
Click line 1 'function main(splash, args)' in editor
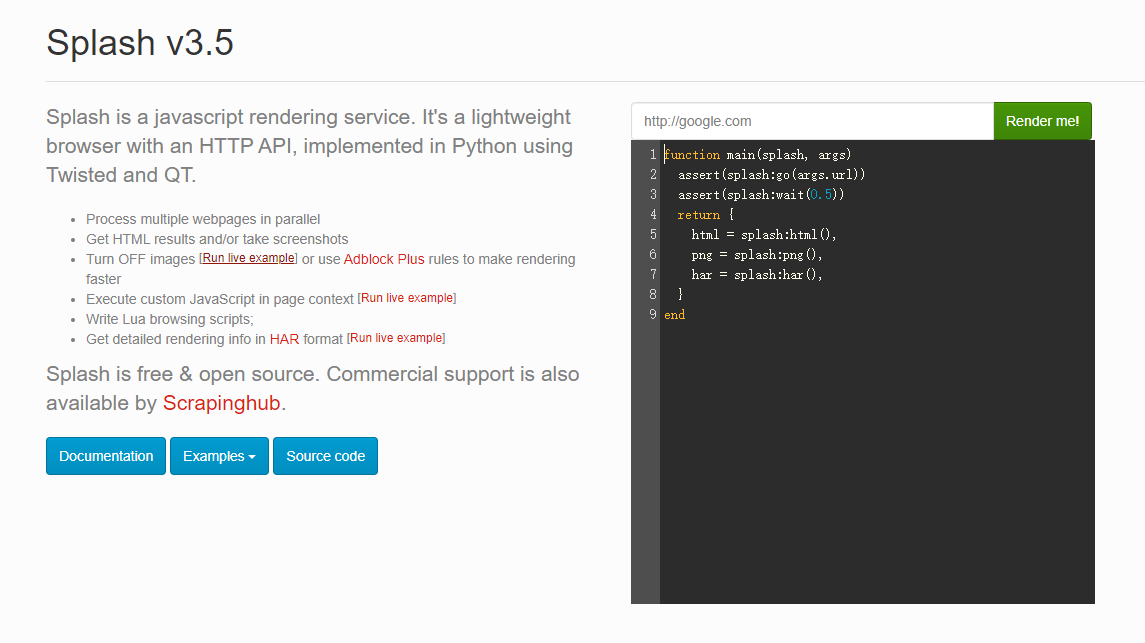point(757,155)
